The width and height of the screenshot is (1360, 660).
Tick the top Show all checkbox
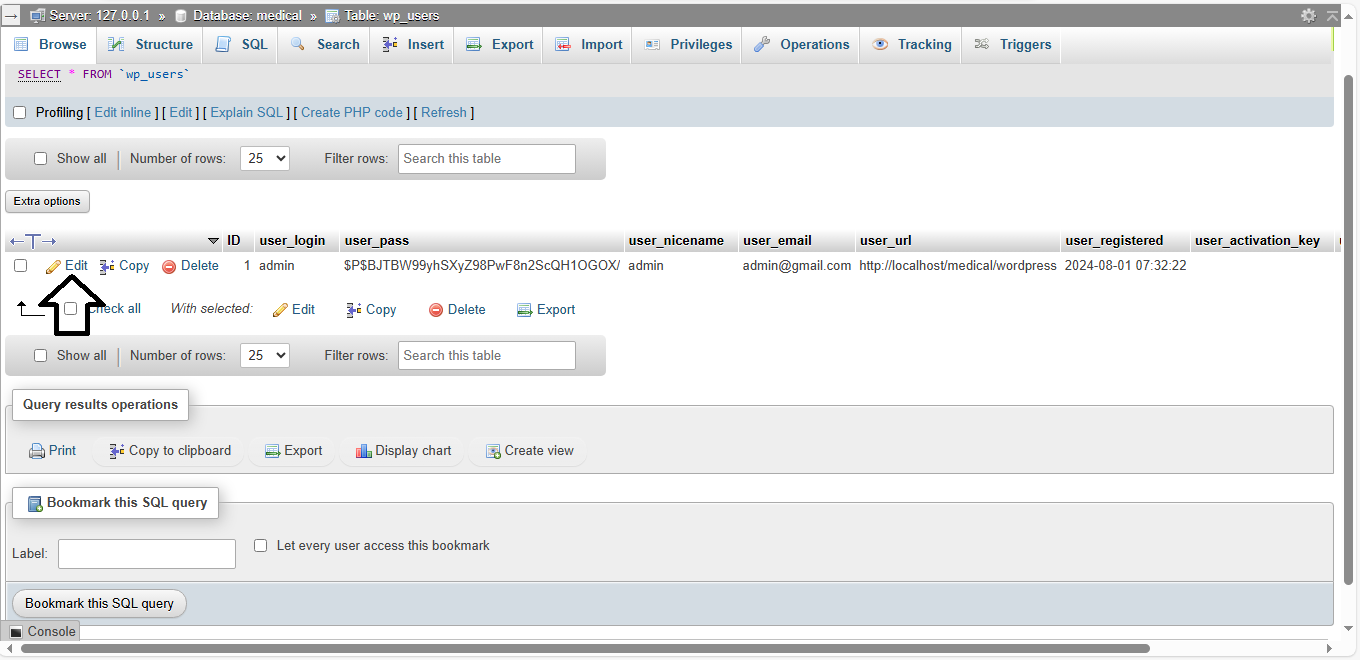[x=41, y=158]
